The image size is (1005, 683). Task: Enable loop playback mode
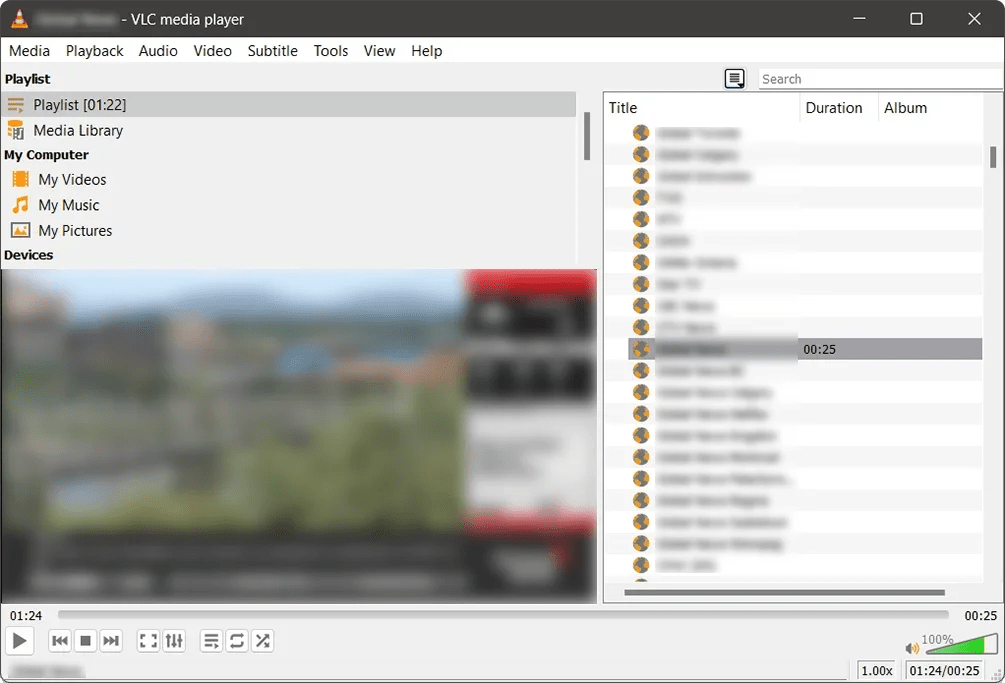[x=237, y=641]
